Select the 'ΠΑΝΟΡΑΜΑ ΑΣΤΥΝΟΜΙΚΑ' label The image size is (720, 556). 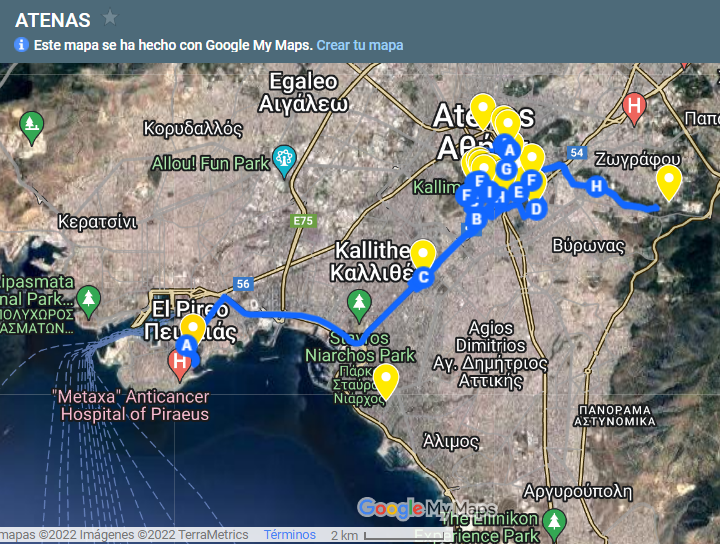[614, 416]
